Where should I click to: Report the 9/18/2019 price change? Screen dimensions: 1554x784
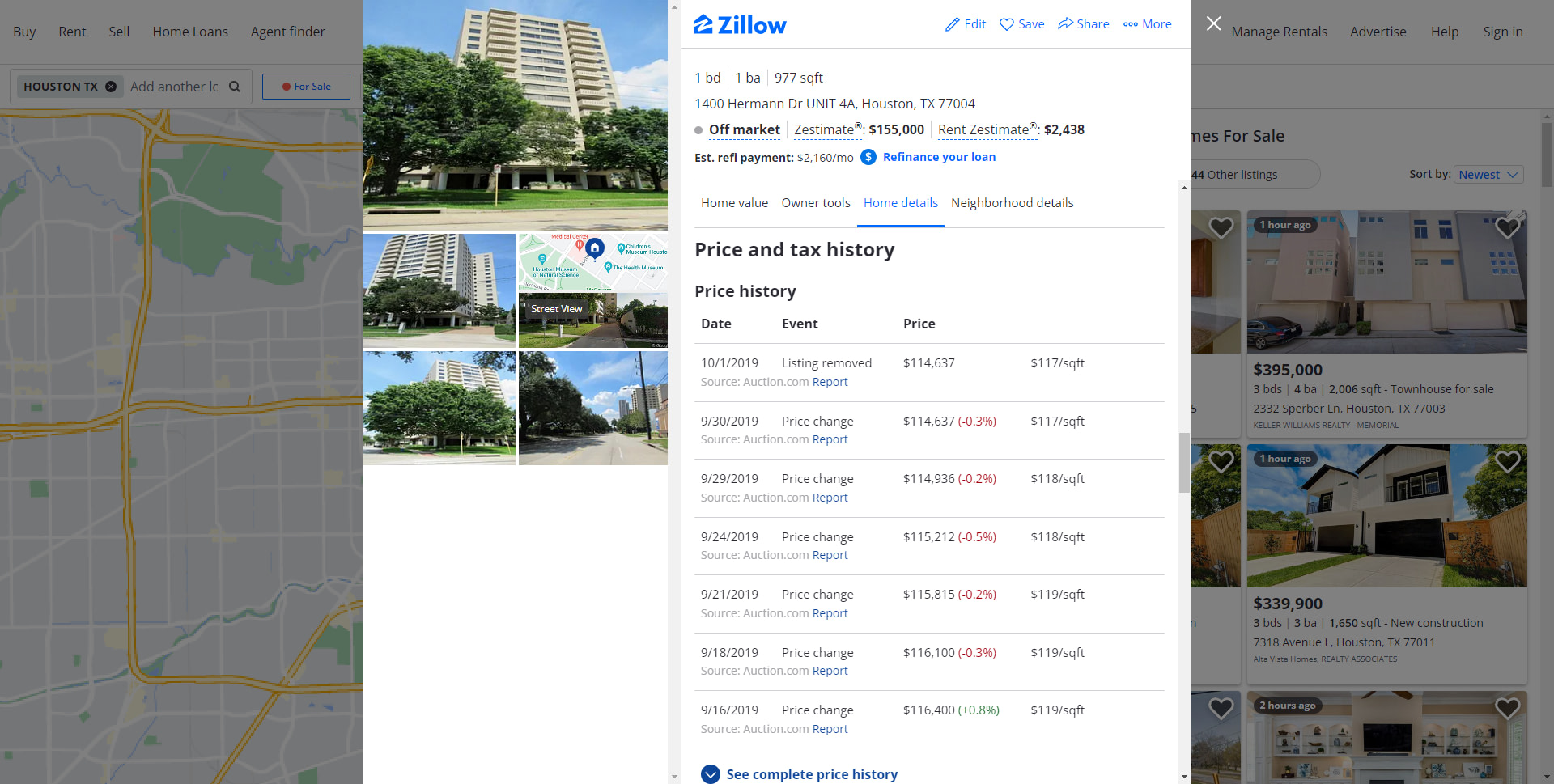(830, 671)
